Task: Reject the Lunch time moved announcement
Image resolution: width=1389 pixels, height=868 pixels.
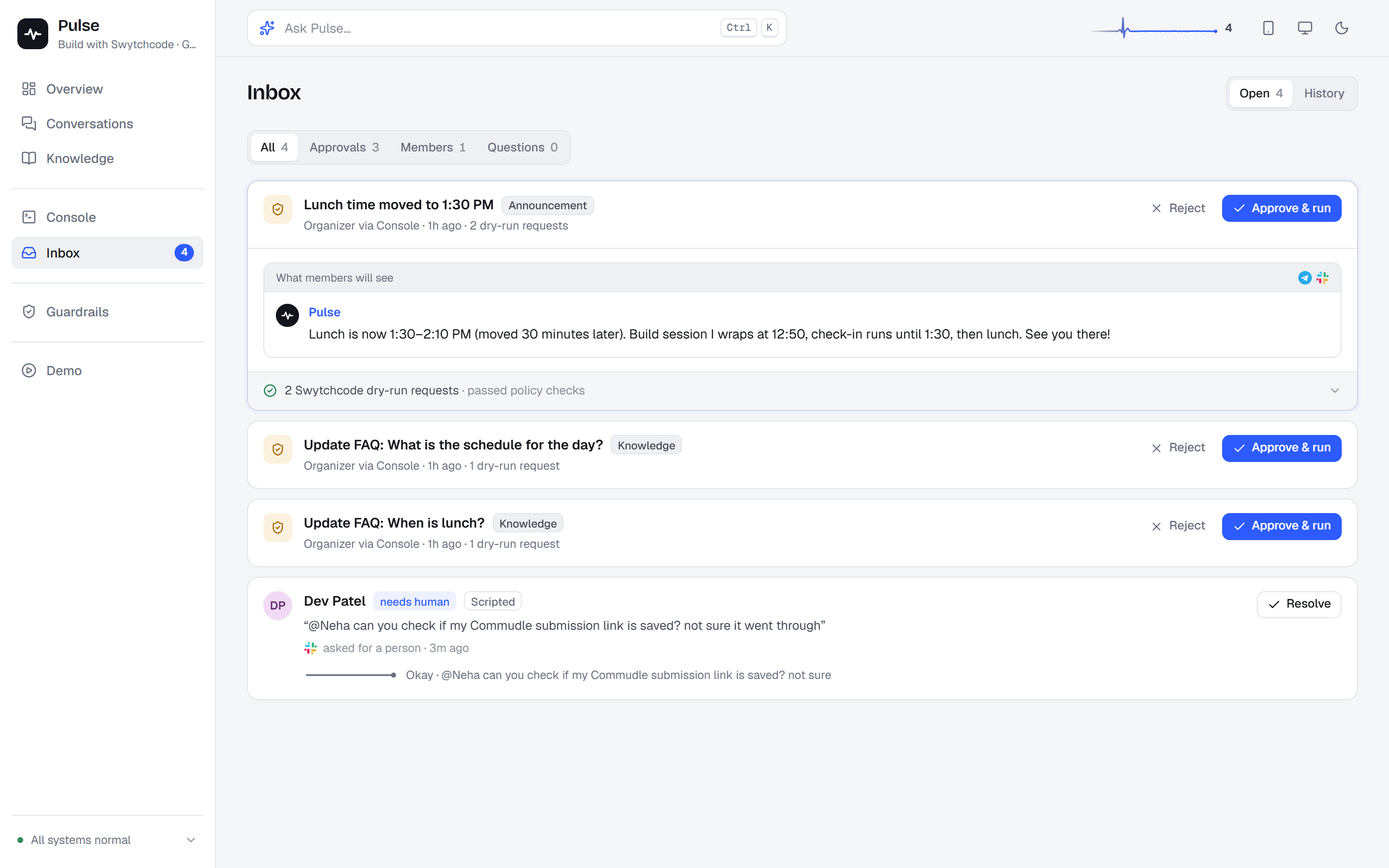Action: (x=1178, y=208)
